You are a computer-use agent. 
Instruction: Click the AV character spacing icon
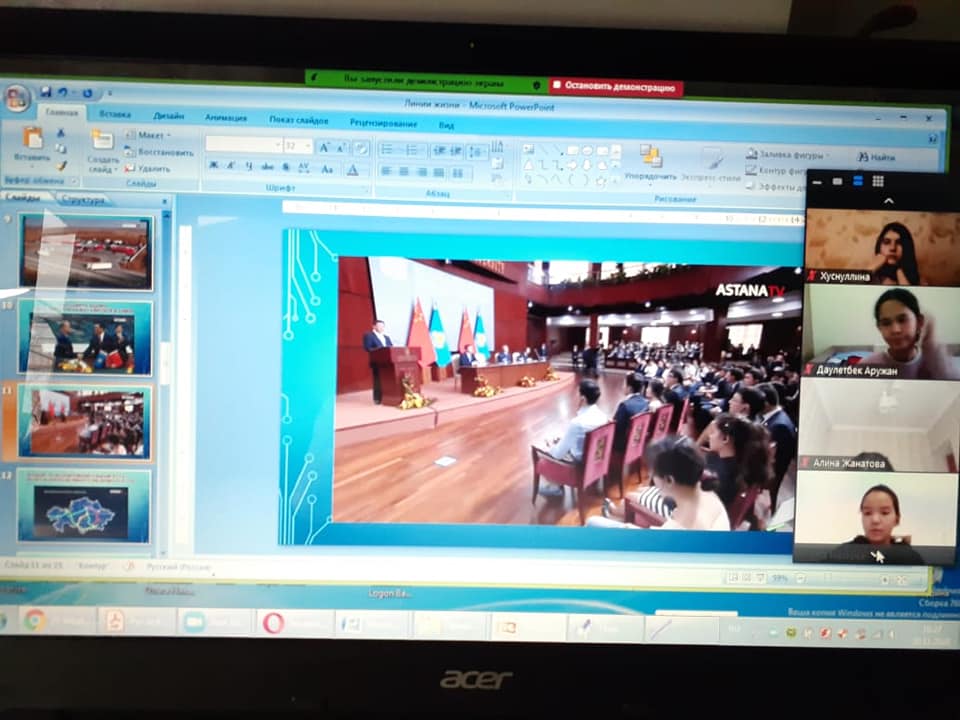point(304,168)
